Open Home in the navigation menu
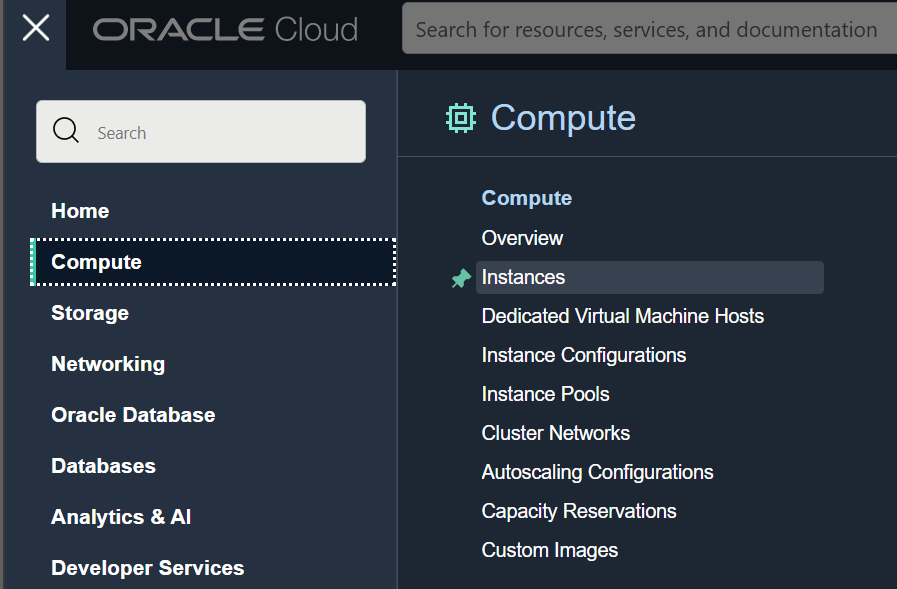897x589 pixels. click(80, 211)
